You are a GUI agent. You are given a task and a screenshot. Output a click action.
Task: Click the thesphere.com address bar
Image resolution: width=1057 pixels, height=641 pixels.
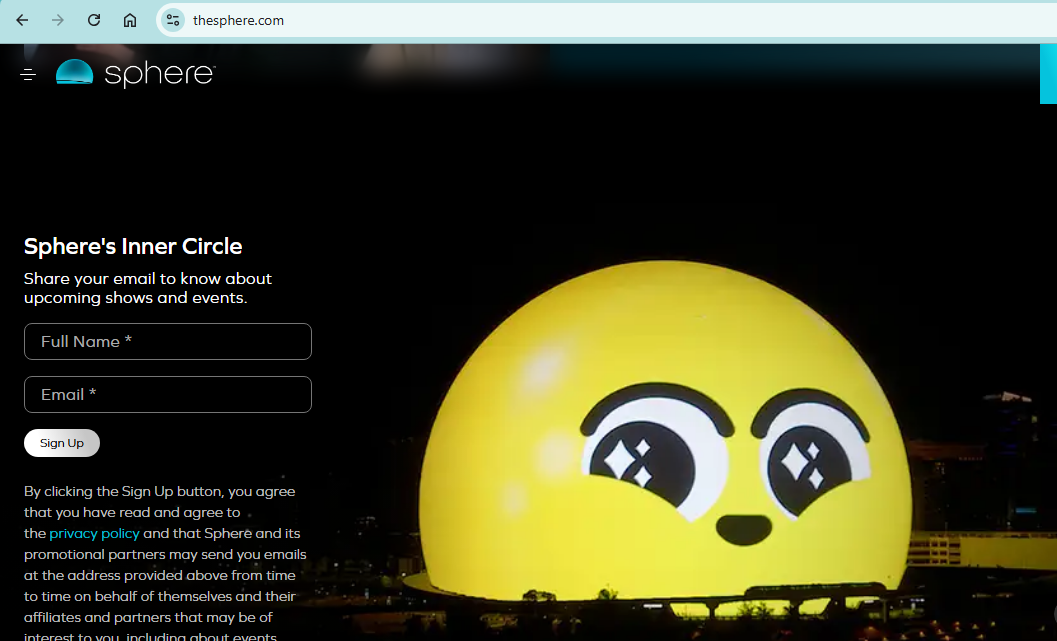tap(600, 20)
